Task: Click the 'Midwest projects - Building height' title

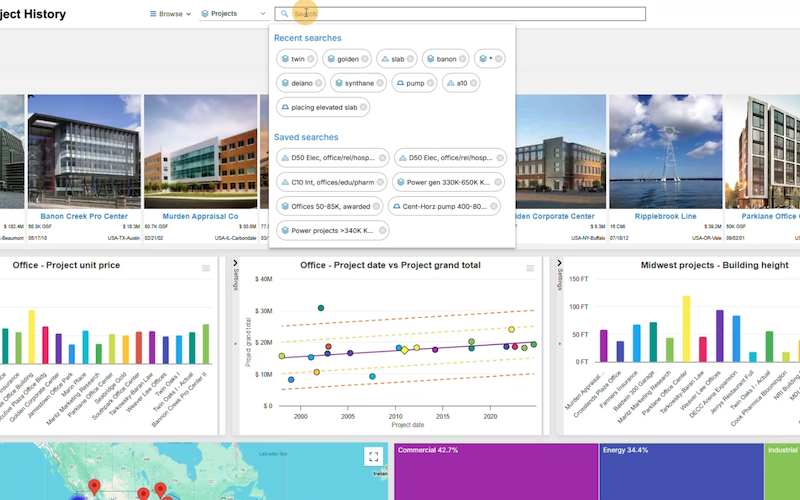Action: (x=714, y=265)
